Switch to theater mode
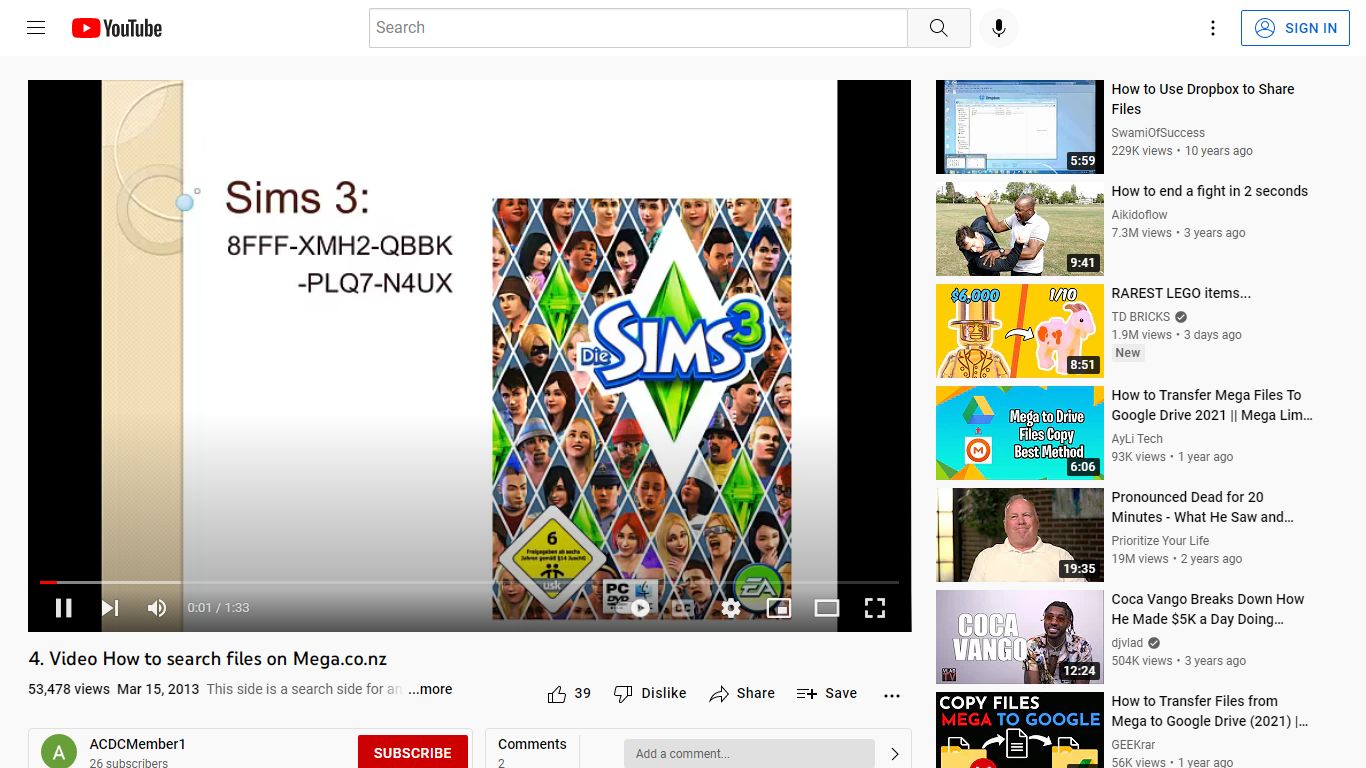The image size is (1366, 768). 827,608
